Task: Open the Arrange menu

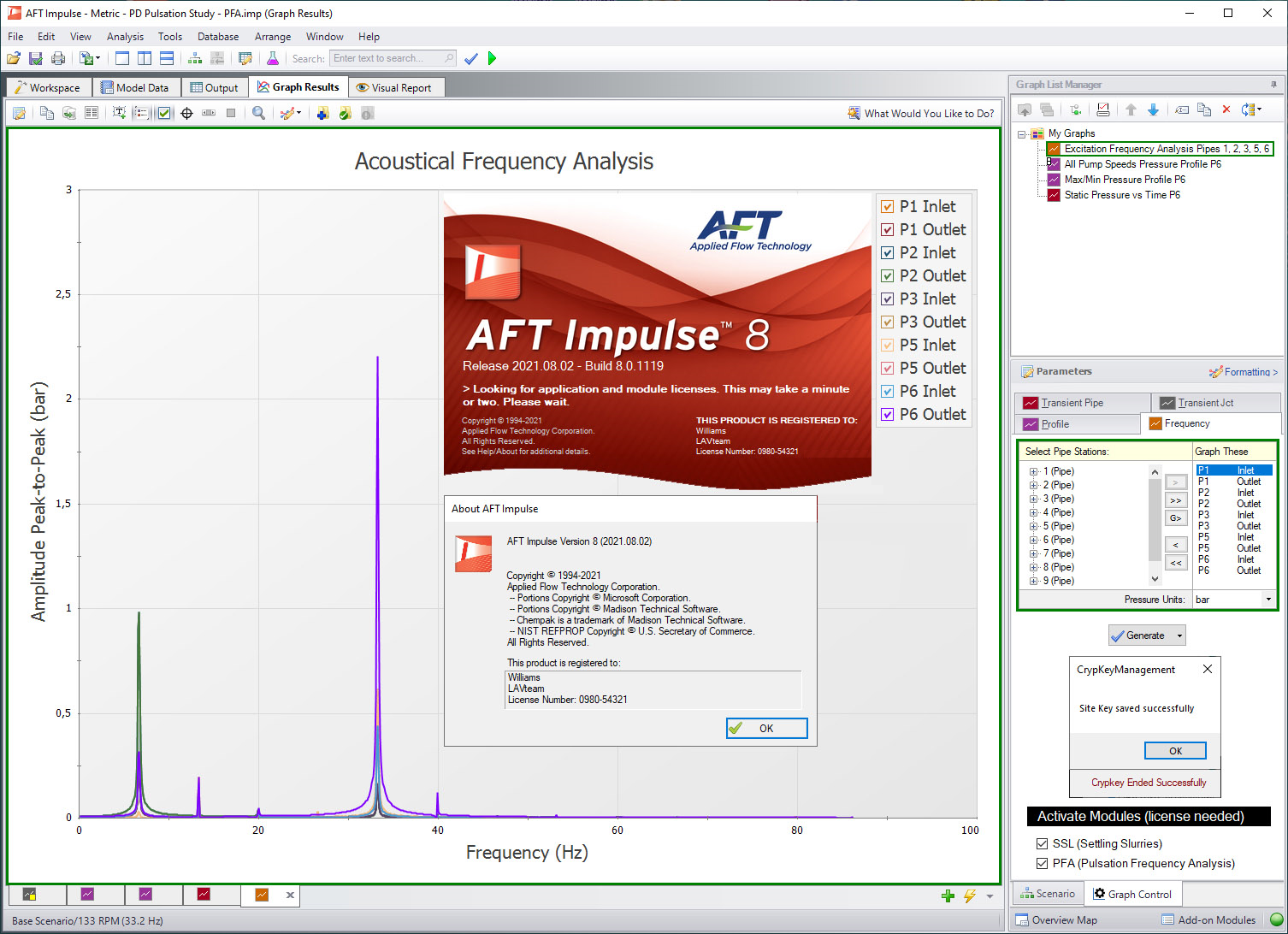Action: point(273,37)
